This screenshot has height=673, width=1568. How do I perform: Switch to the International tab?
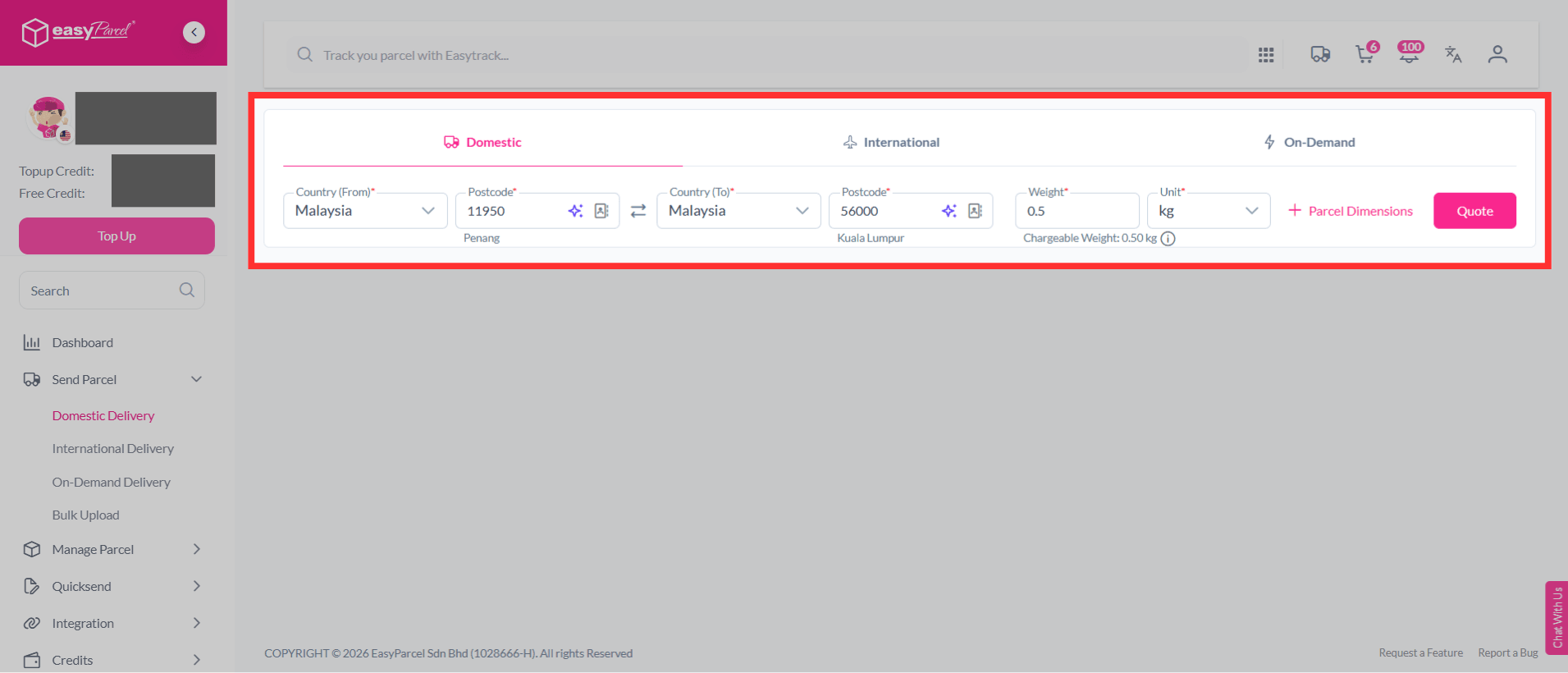(x=891, y=142)
